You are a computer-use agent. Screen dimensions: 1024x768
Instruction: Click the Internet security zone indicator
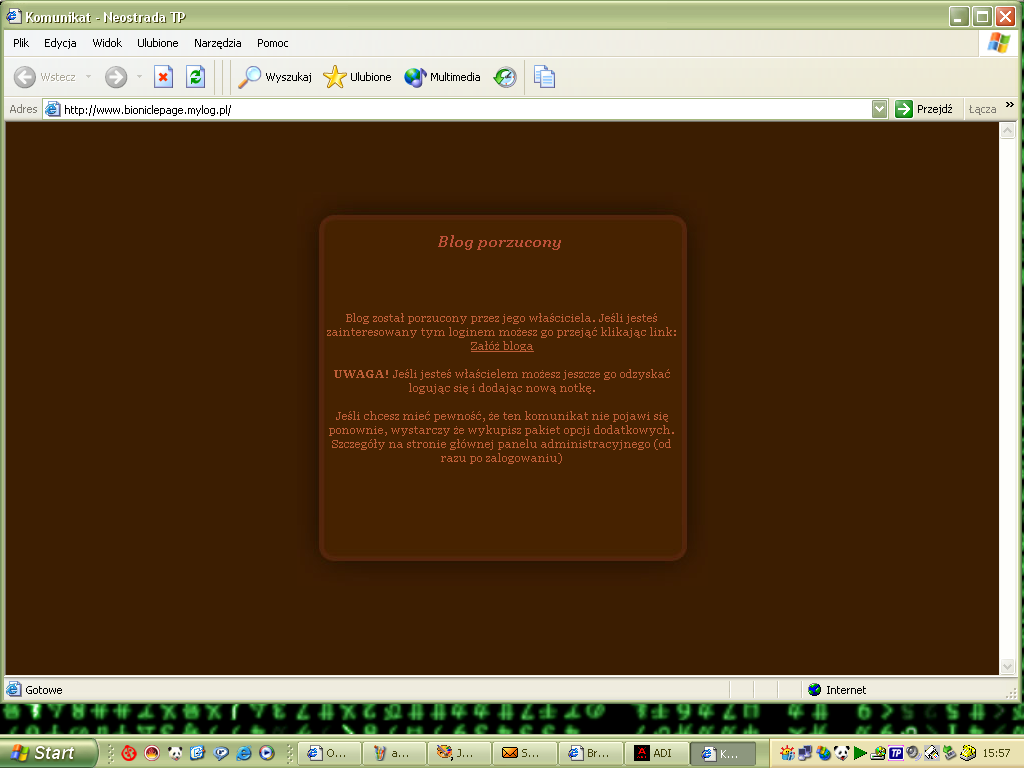pyautogui.click(x=837, y=690)
